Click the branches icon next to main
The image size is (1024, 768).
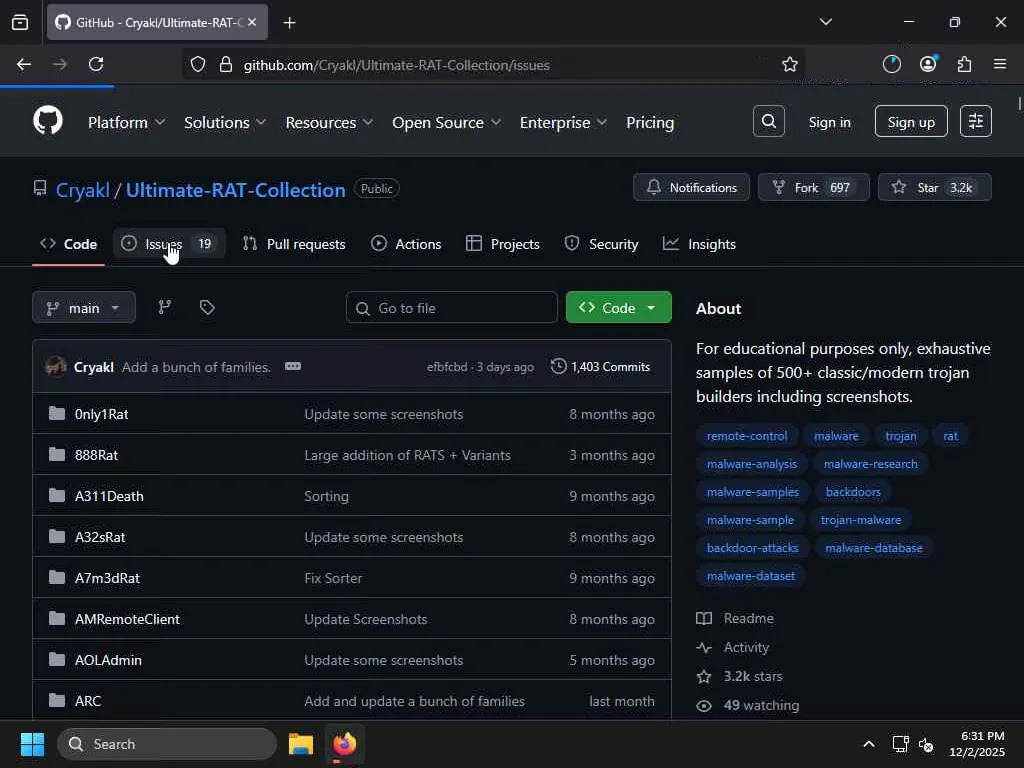point(165,308)
